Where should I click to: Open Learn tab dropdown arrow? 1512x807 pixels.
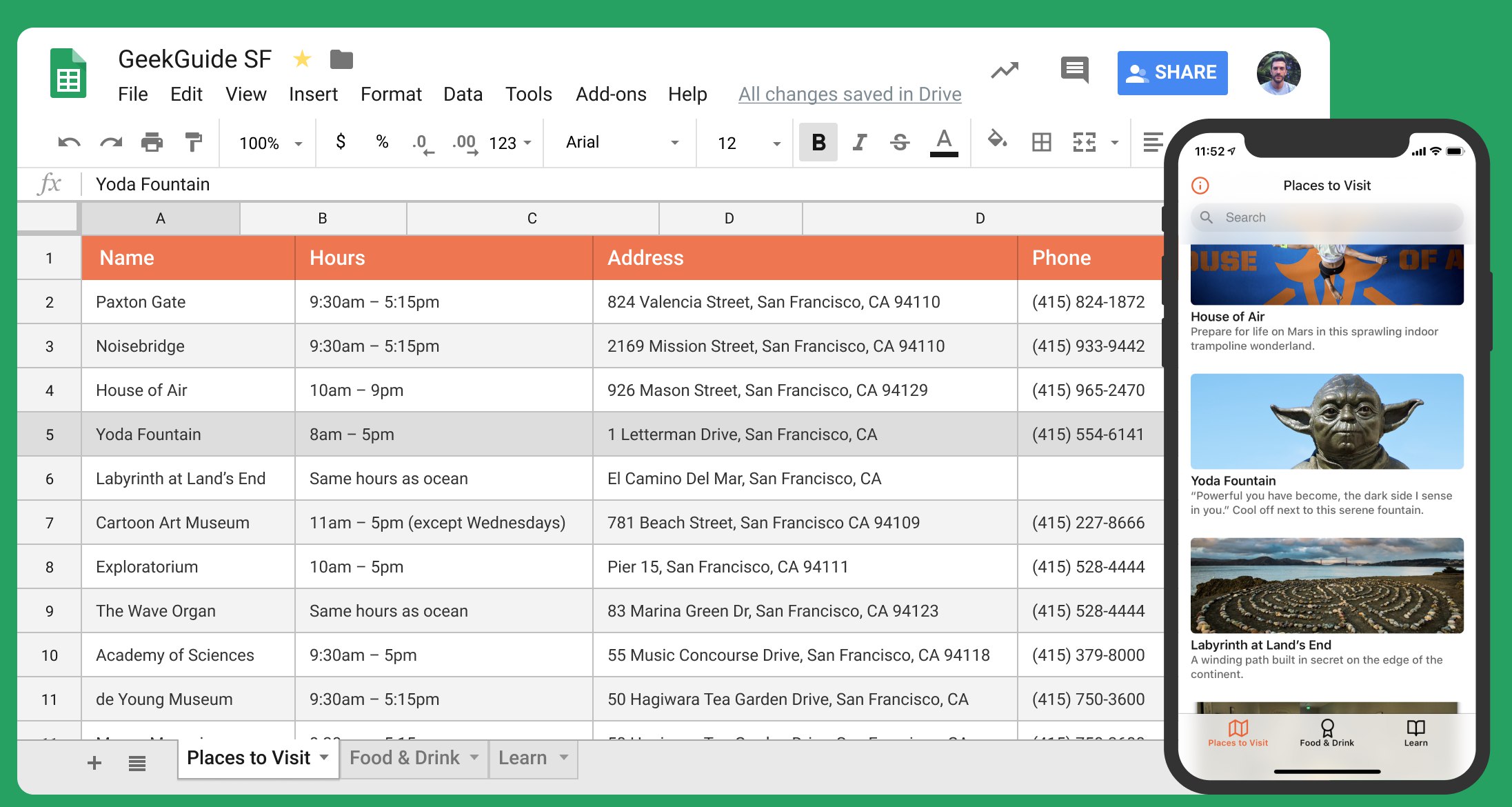pyautogui.click(x=564, y=757)
